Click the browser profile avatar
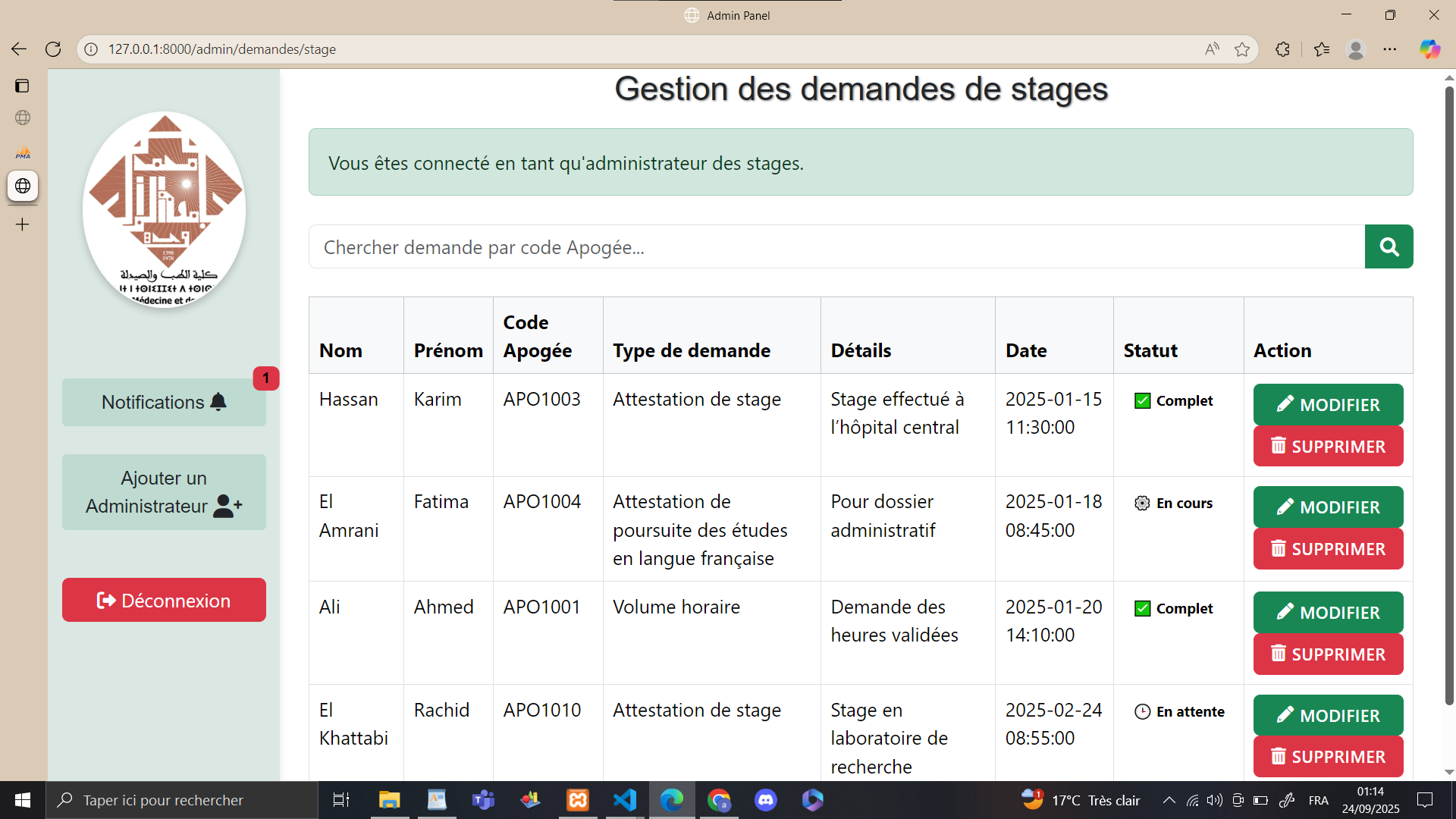This screenshot has width=1456, height=819. coord(1356,49)
